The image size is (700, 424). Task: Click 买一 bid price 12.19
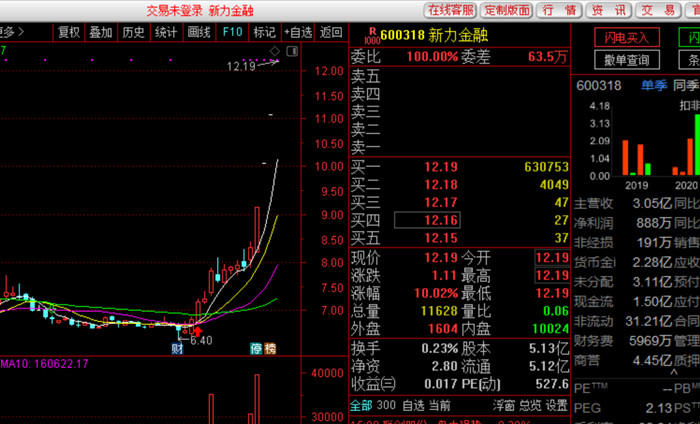click(x=441, y=167)
